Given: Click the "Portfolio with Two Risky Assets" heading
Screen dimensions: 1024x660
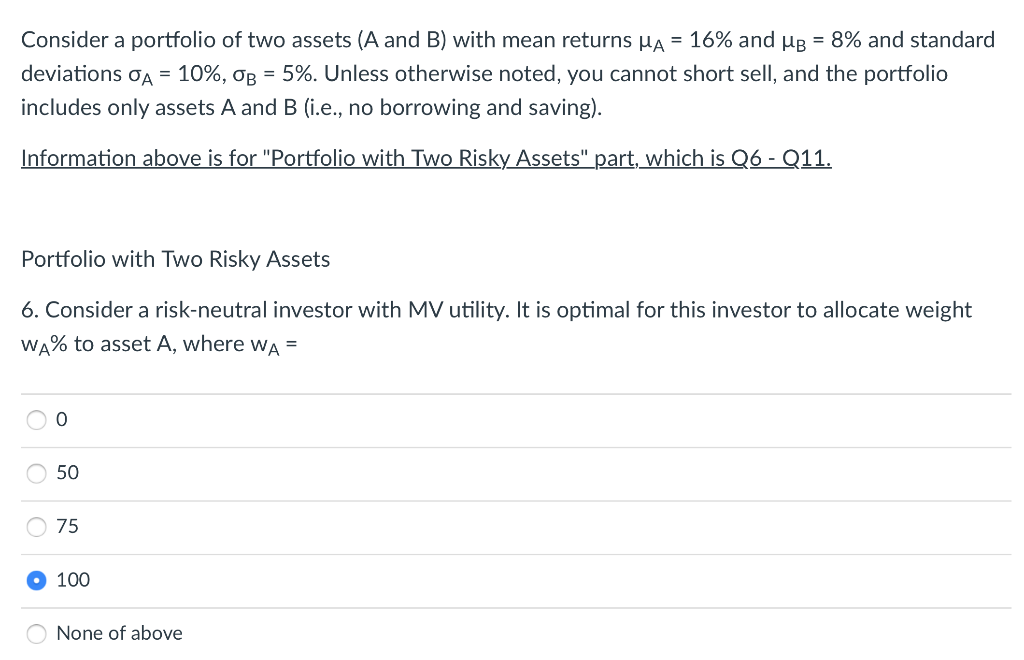Looking at the screenshot, I should point(176,260).
